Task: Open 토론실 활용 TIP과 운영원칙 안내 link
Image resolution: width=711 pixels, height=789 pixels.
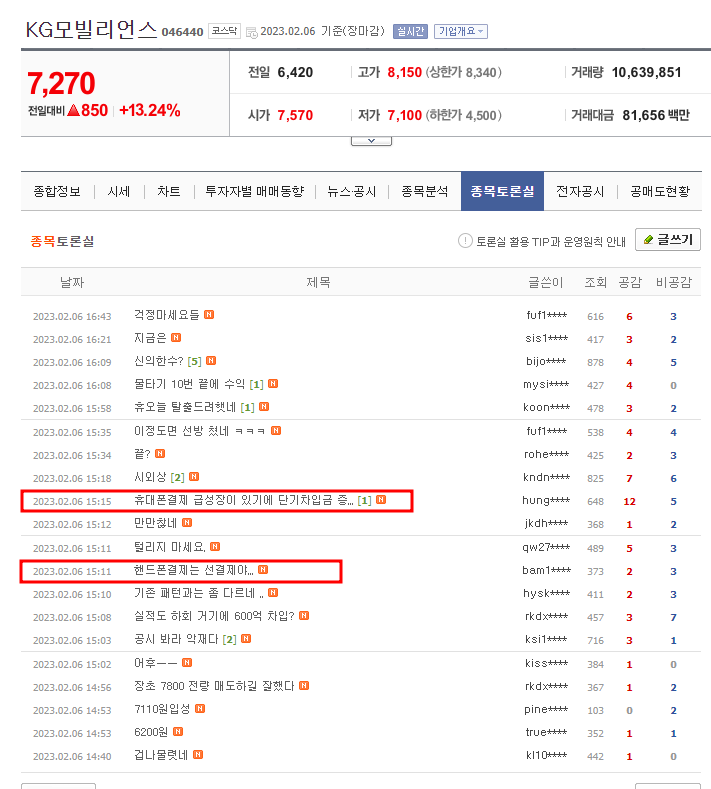Action: click(551, 242)
